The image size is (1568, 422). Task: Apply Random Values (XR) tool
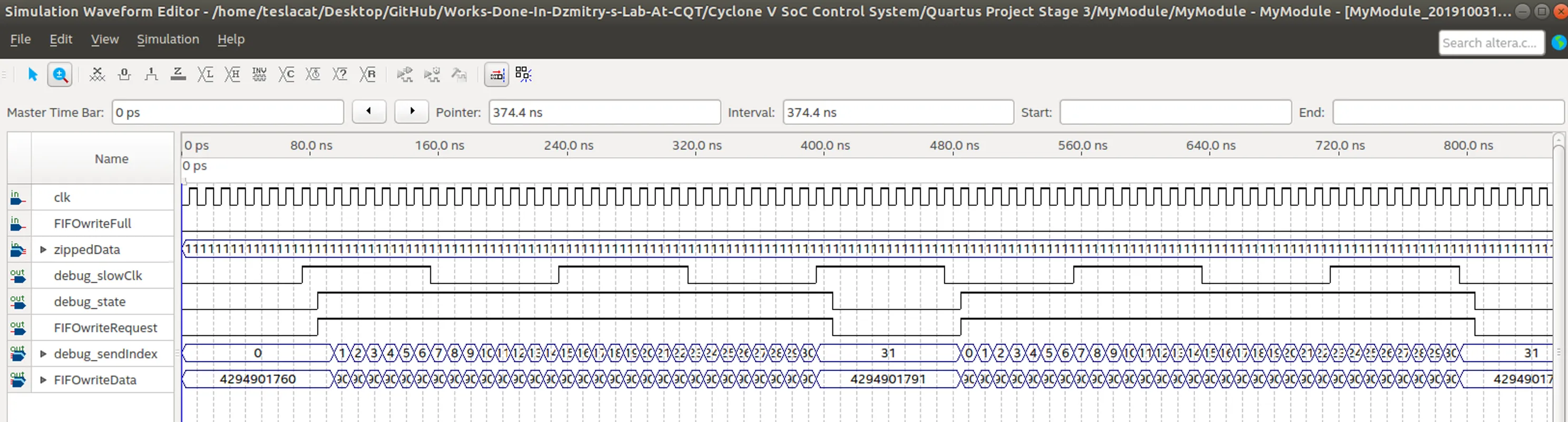pyautogui.click(x=368, y=74)
